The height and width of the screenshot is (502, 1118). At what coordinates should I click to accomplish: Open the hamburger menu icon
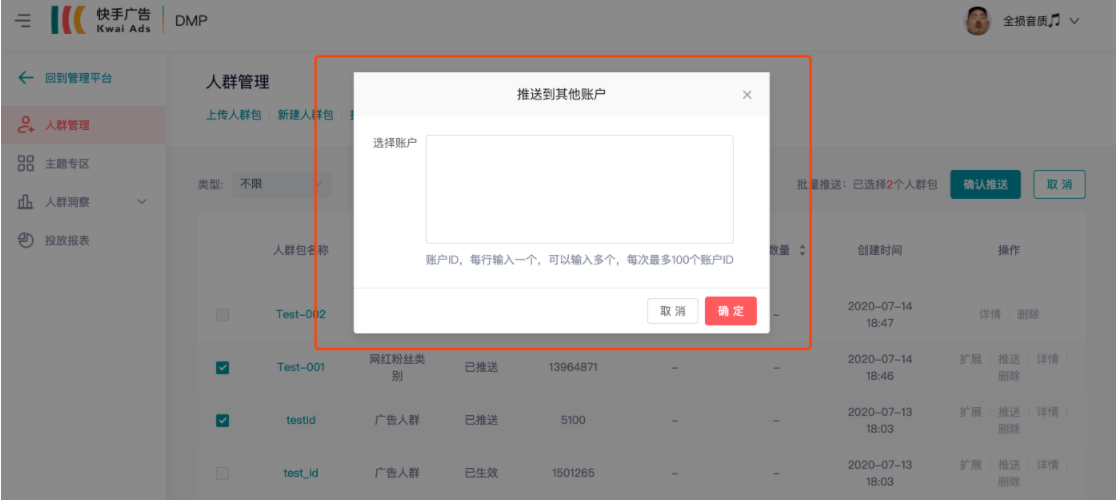24,20
